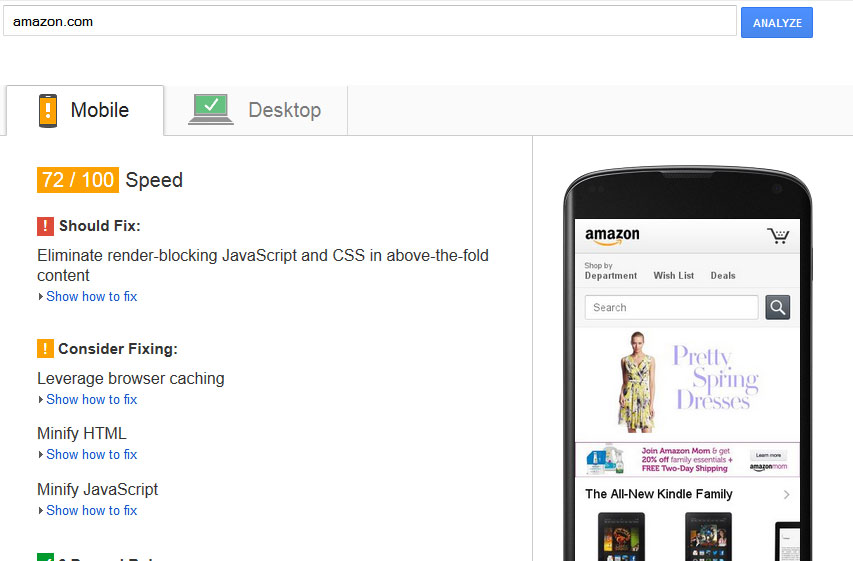
Task: Open Show how to fix under Minify HTML
Action: tap(91, 454)
